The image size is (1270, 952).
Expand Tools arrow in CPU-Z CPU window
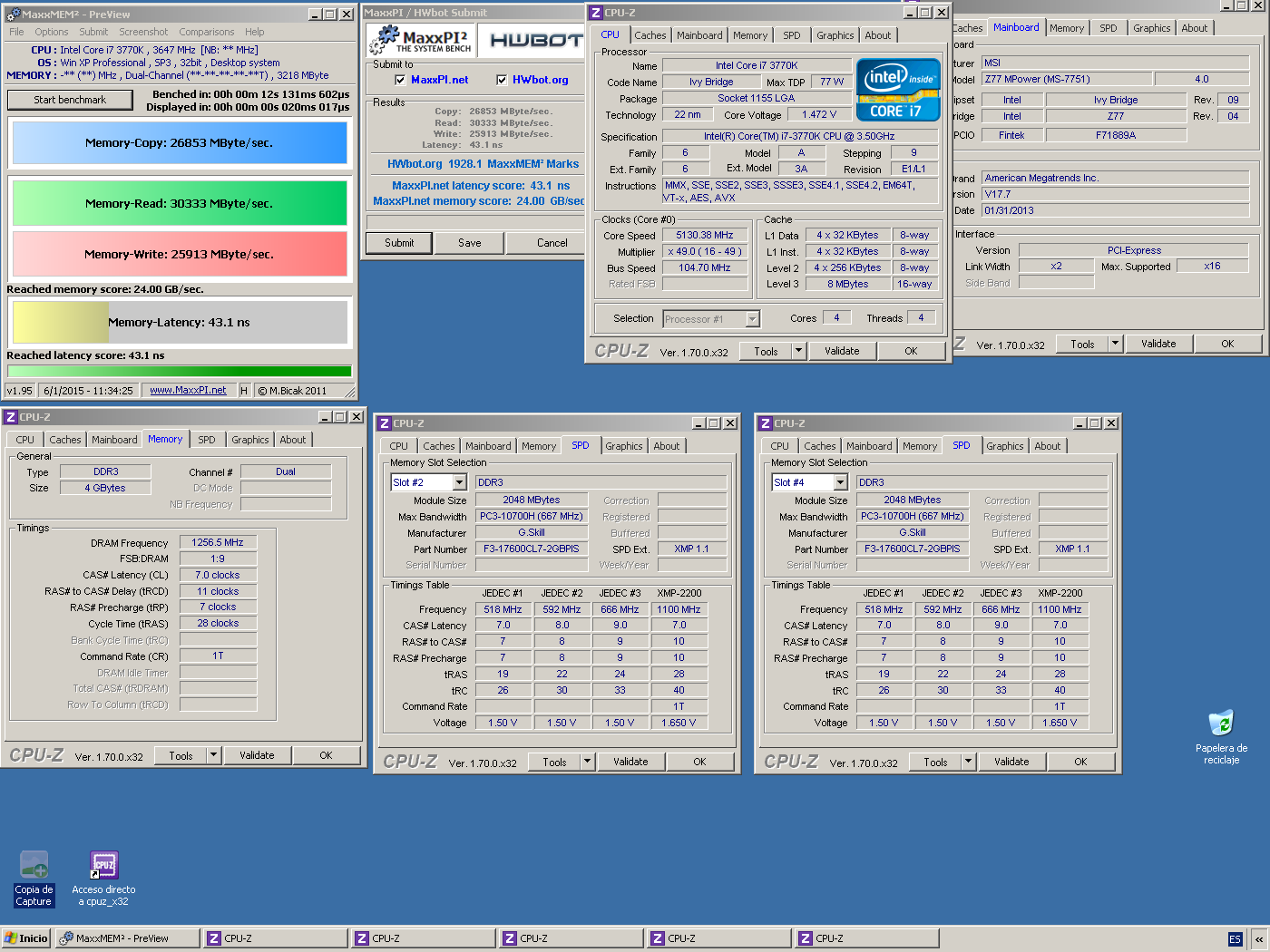pyautogui.click(x=798, y=351)
